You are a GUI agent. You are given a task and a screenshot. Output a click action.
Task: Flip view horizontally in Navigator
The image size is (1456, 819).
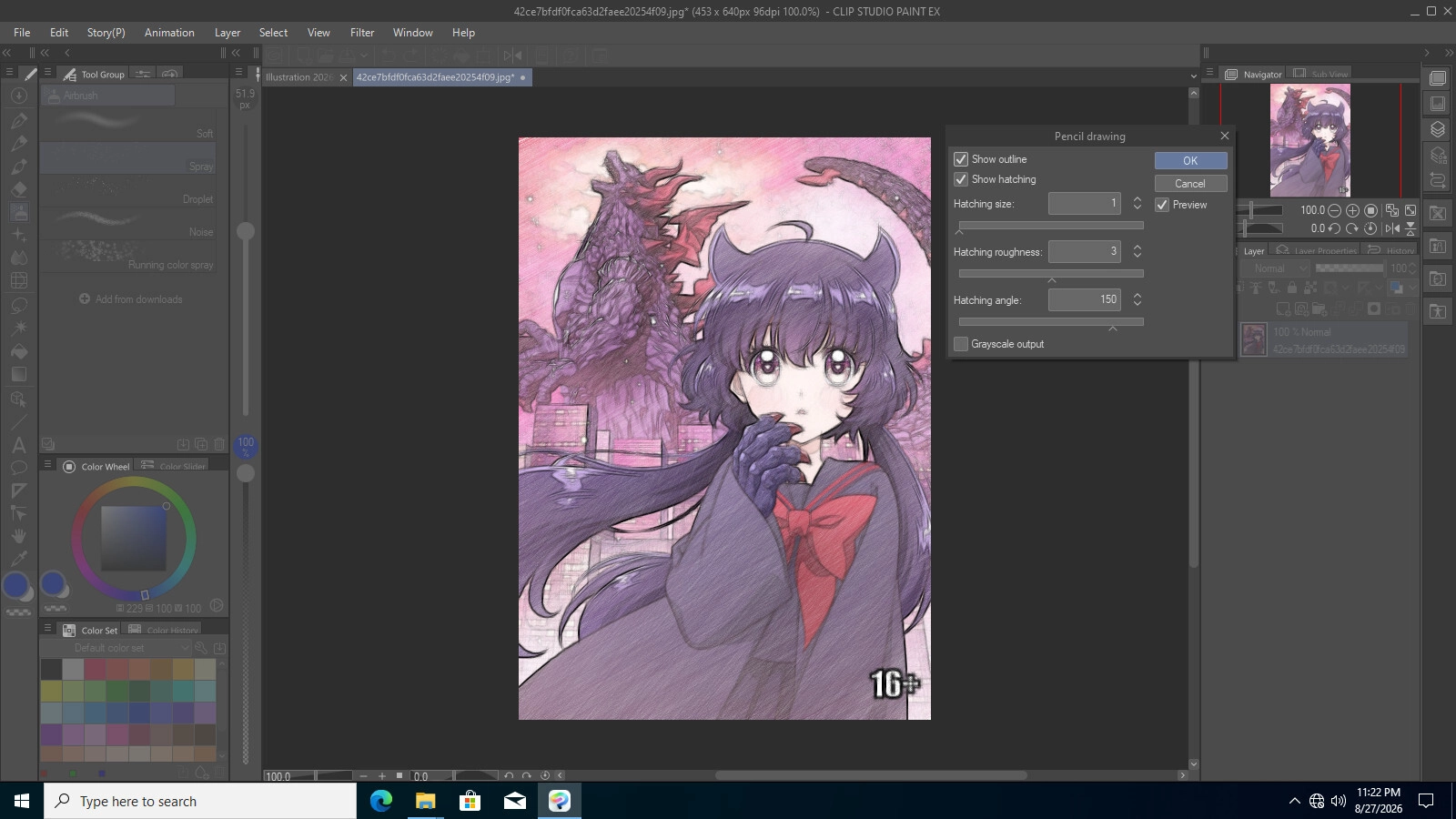1392,228
